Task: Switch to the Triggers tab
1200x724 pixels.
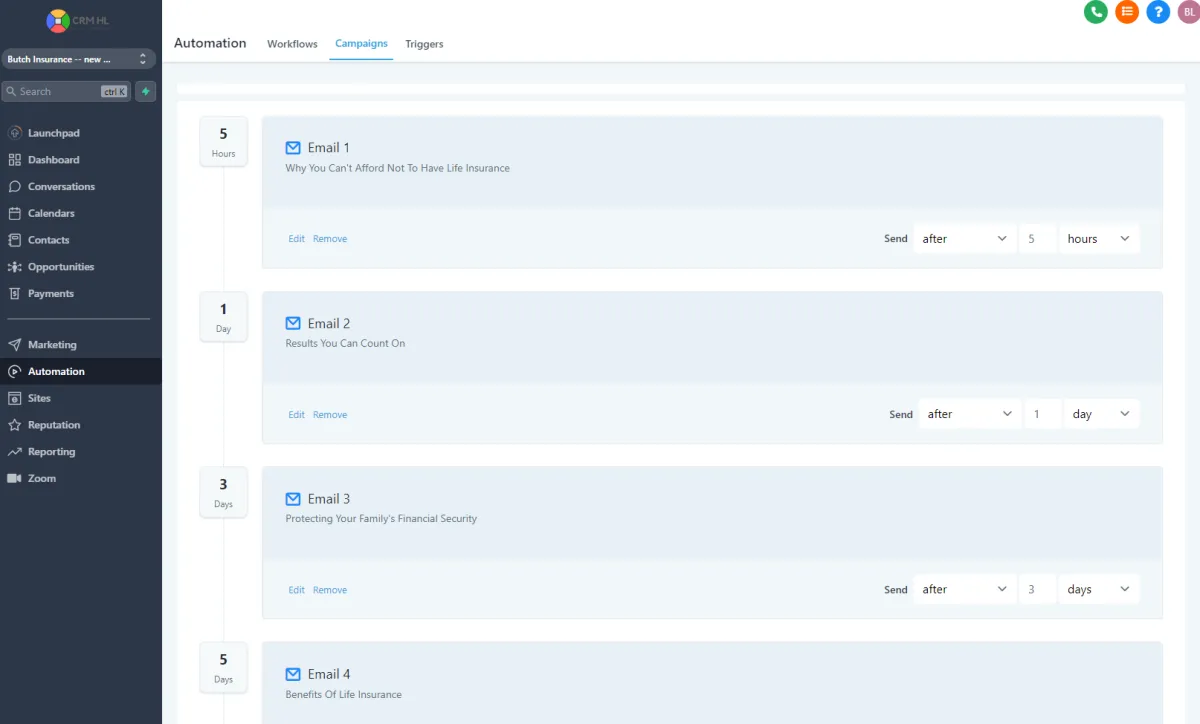Action: point(424,44)
